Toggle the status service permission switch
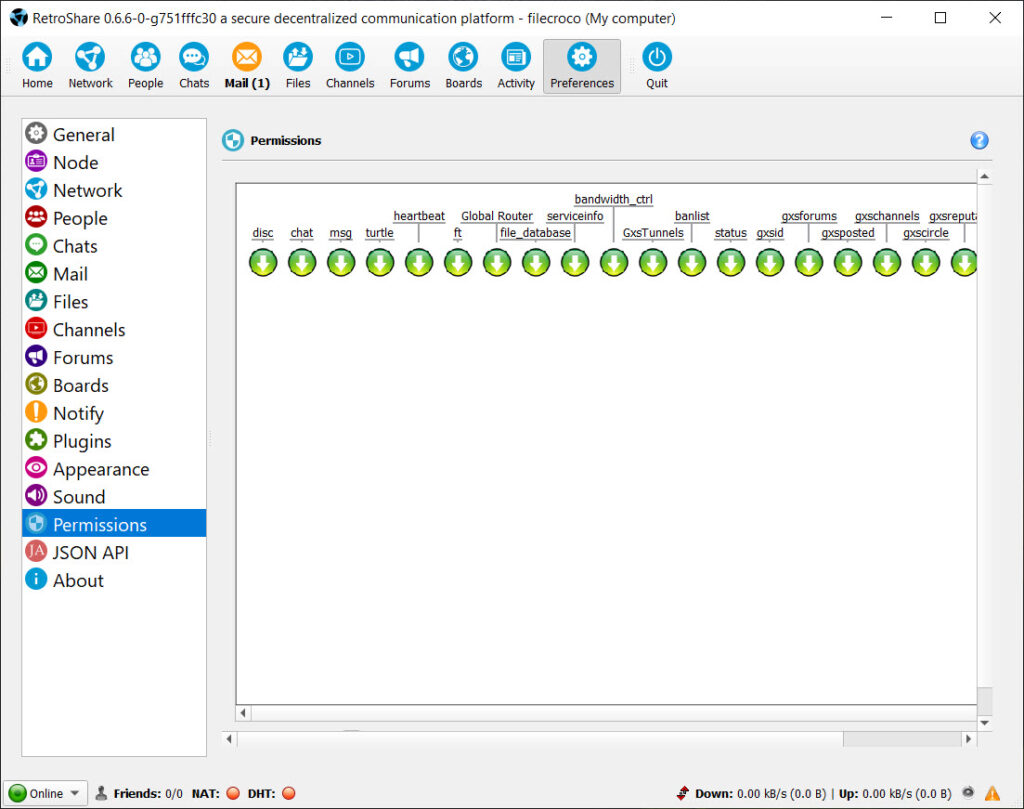This screenshot has width=1024, height=809. (x=731, y=262)
